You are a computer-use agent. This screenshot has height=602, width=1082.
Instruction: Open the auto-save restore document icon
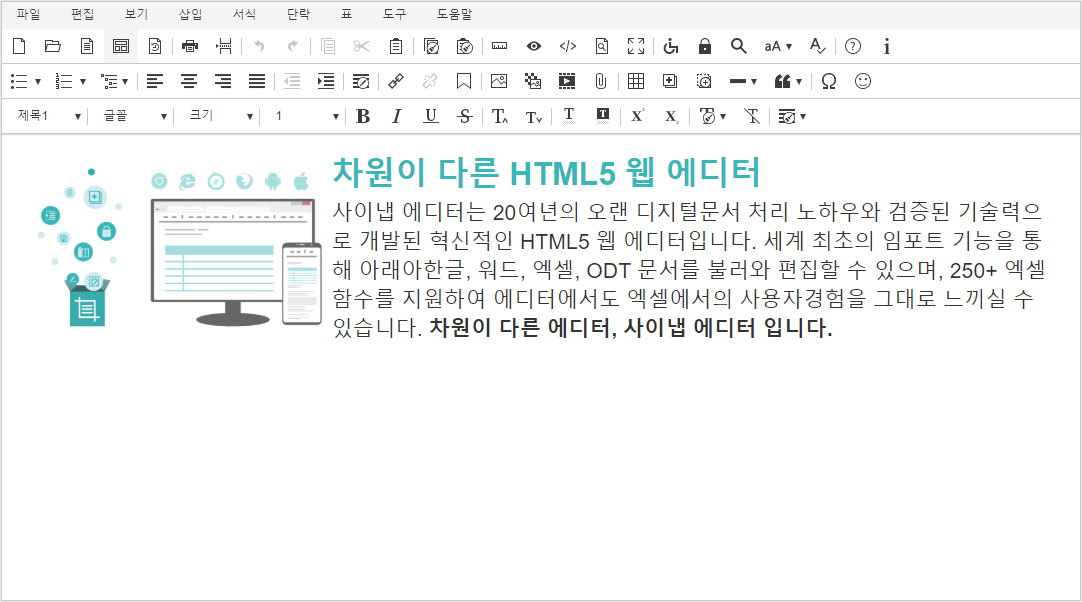pos(155,46)
